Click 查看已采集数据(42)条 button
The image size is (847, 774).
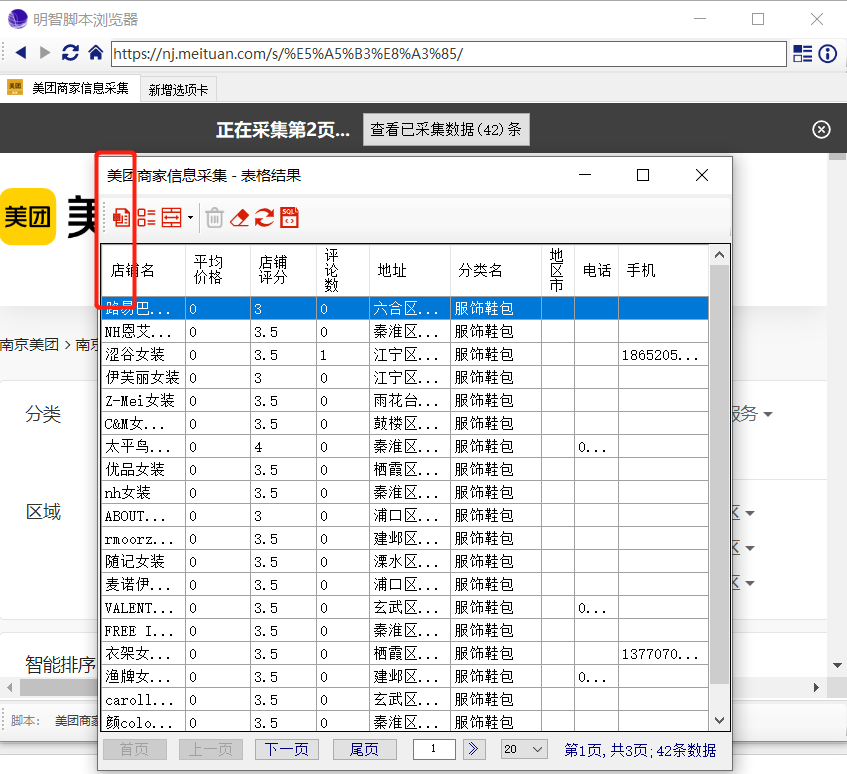pyautogui.click(x=446, y=130)
